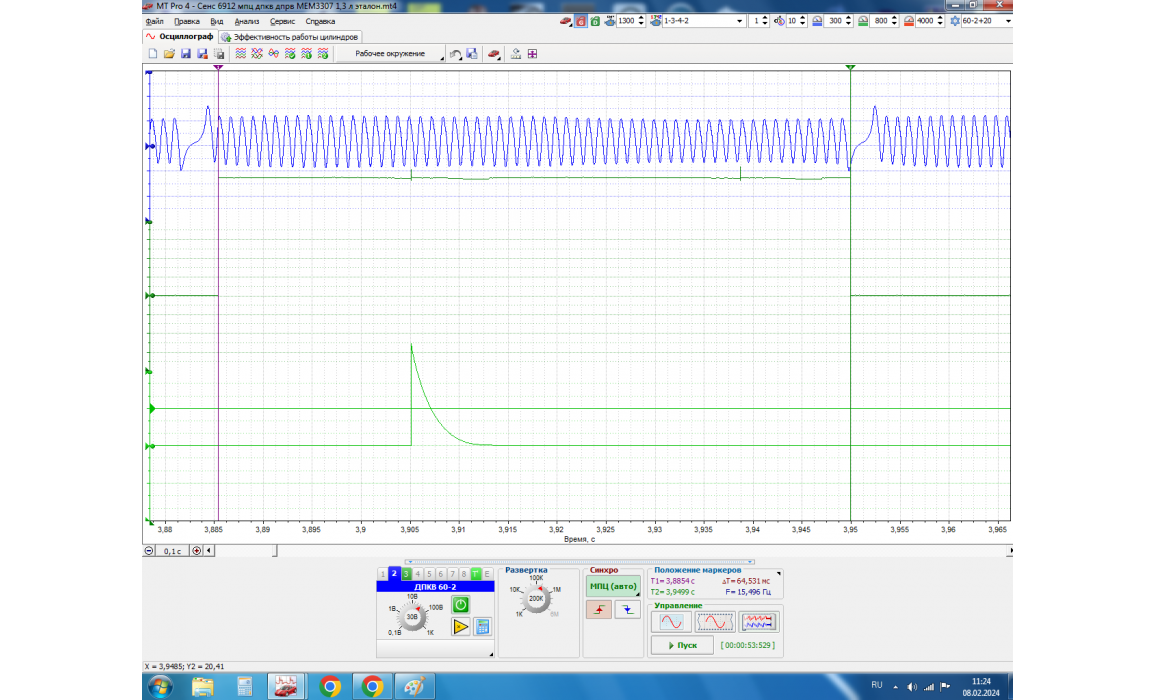Switch to Эффективность работы цилиндров tab
The width and height of the screenshot is (1156, 700).
pos(289,37)
